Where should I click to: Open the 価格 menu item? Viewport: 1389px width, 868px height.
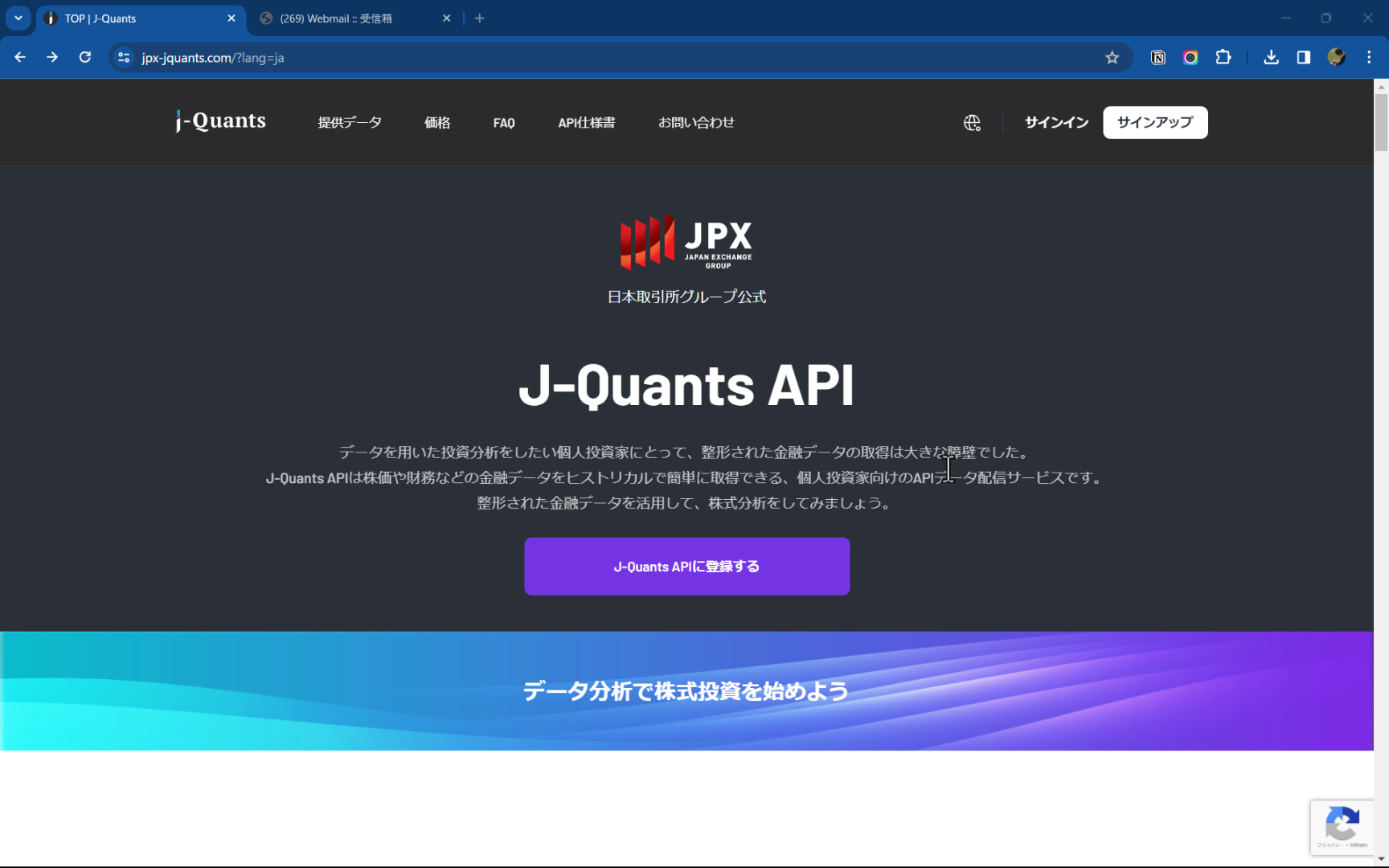437,122
